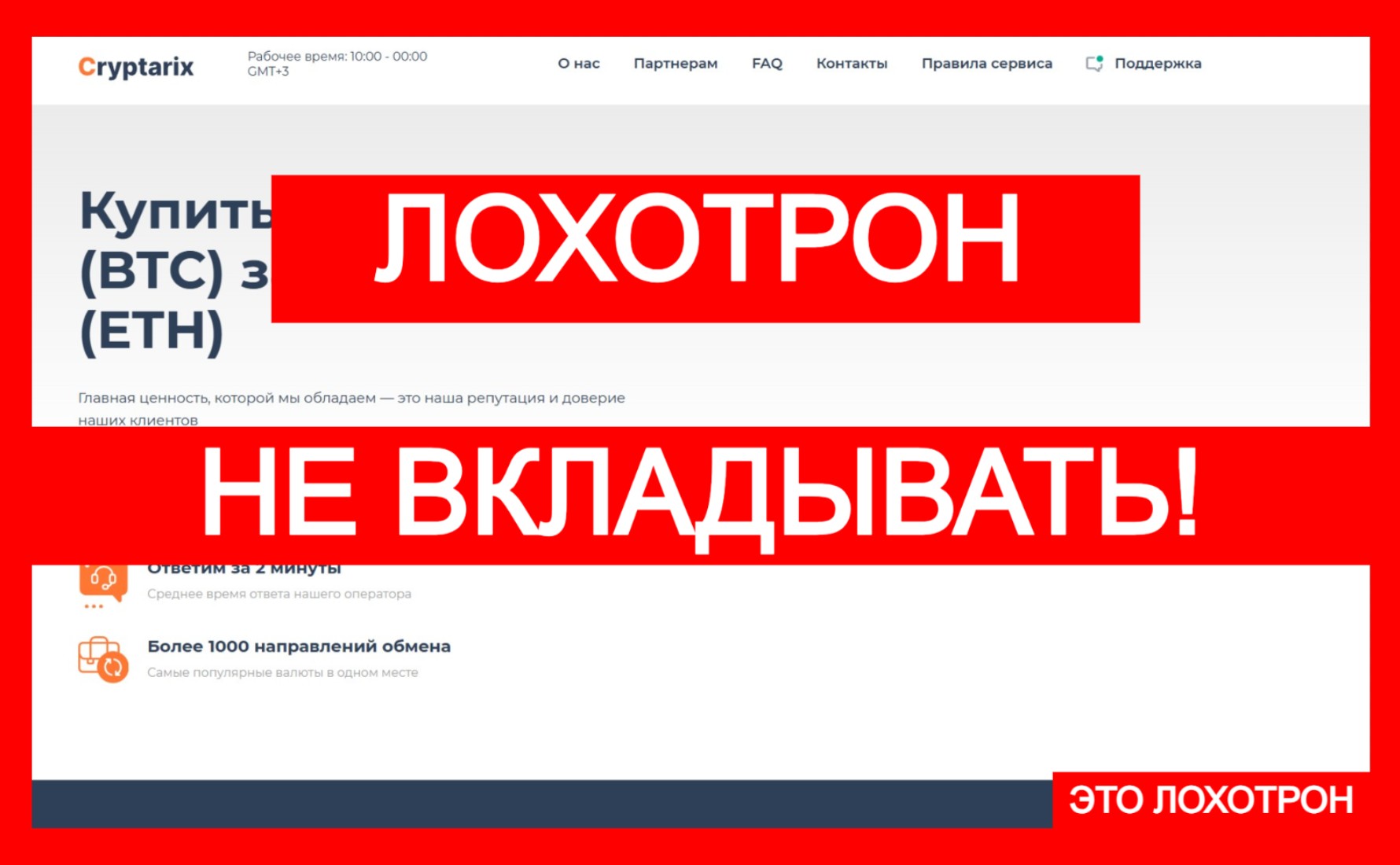Viewport: 1400px width, 865px height.
Task: Click the orange headset operator icon
Action: tap(102, 583)
